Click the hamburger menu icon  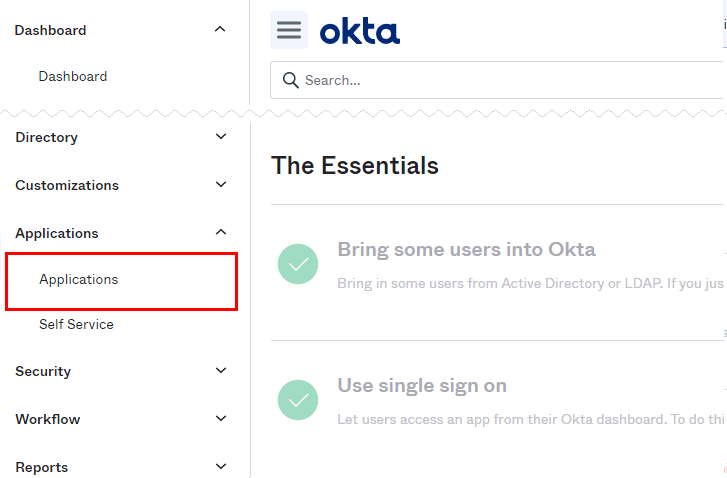(289, 30)
